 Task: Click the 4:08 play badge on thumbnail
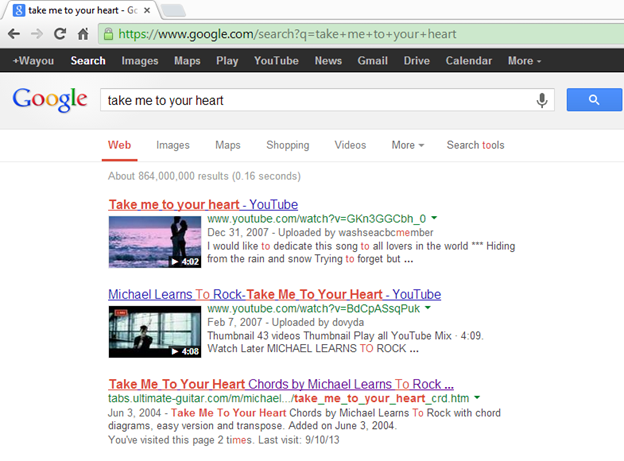coord(185,352)
